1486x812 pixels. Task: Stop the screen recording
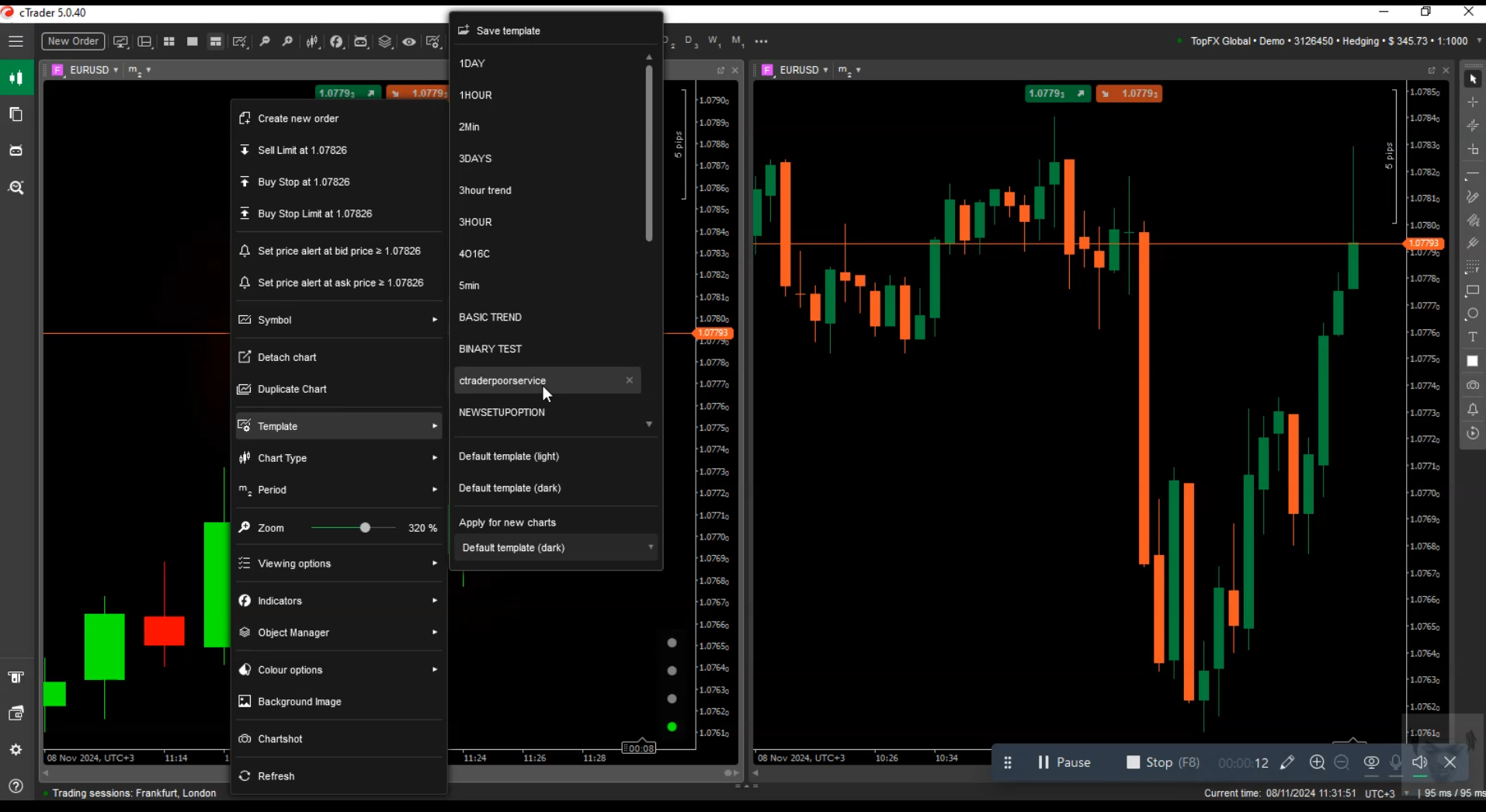(x=1162, y=762)
